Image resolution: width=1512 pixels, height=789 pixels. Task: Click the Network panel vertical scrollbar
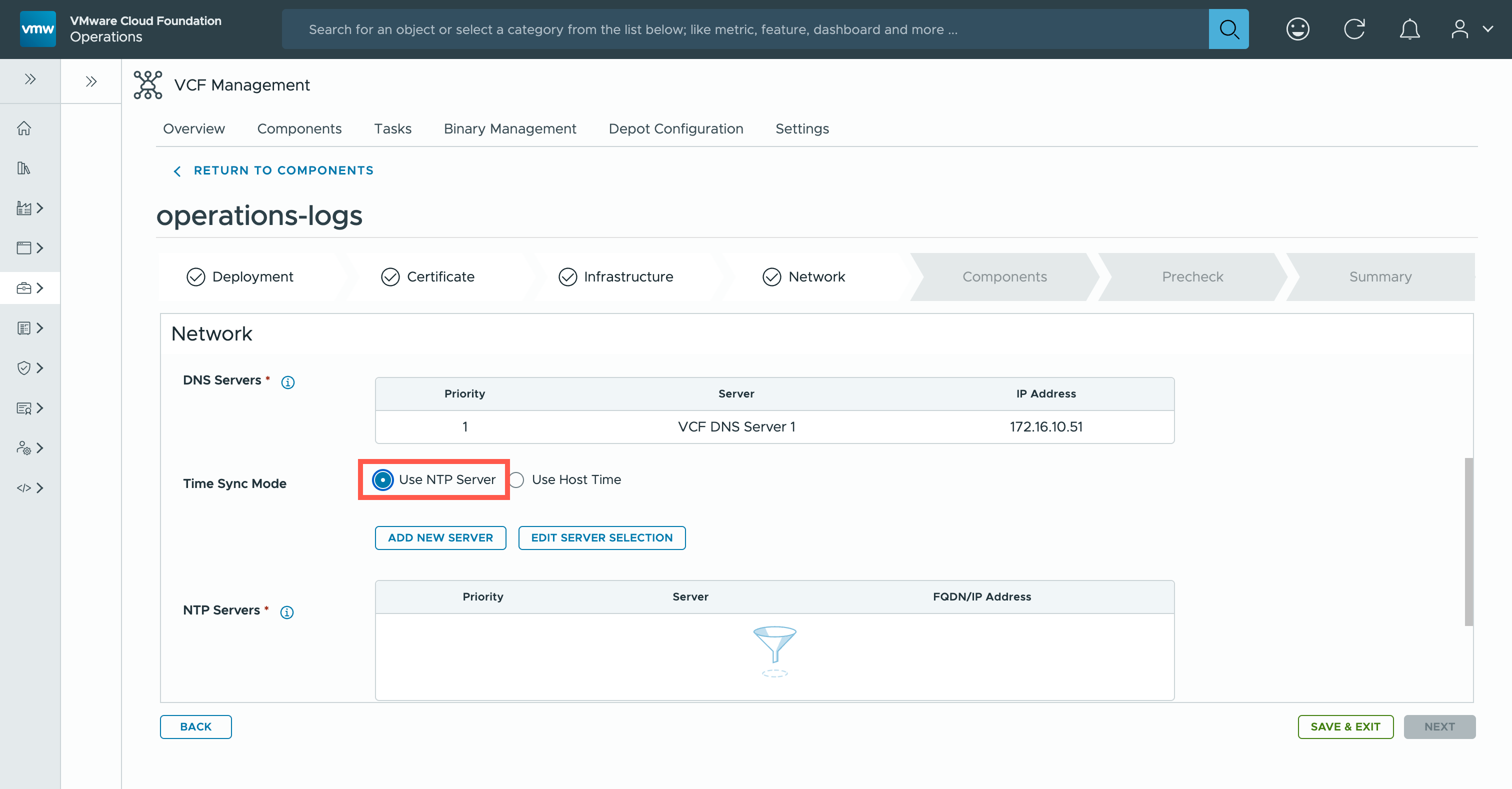pyautogui.click(x=1468, y=541)
